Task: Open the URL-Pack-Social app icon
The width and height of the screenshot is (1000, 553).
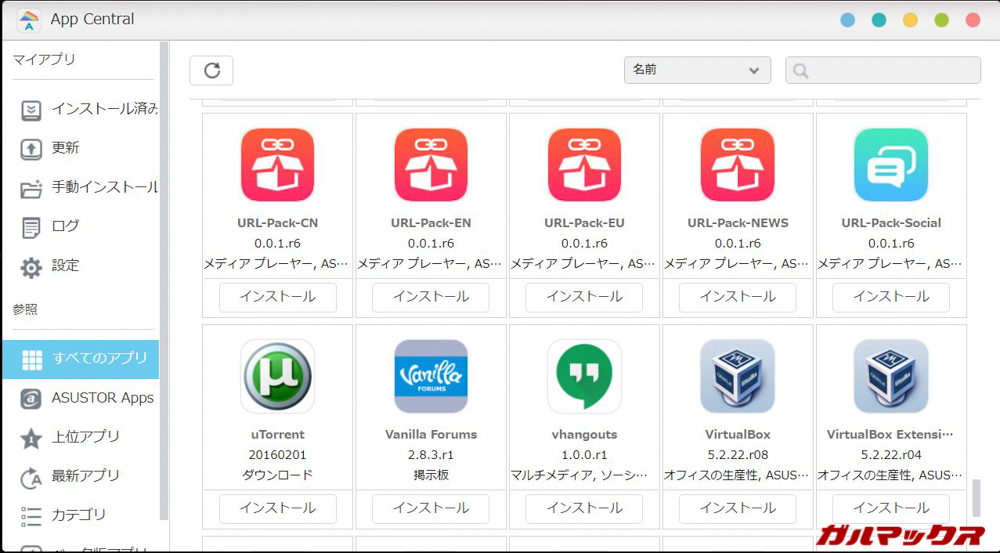Action: [x=890, y=165]
